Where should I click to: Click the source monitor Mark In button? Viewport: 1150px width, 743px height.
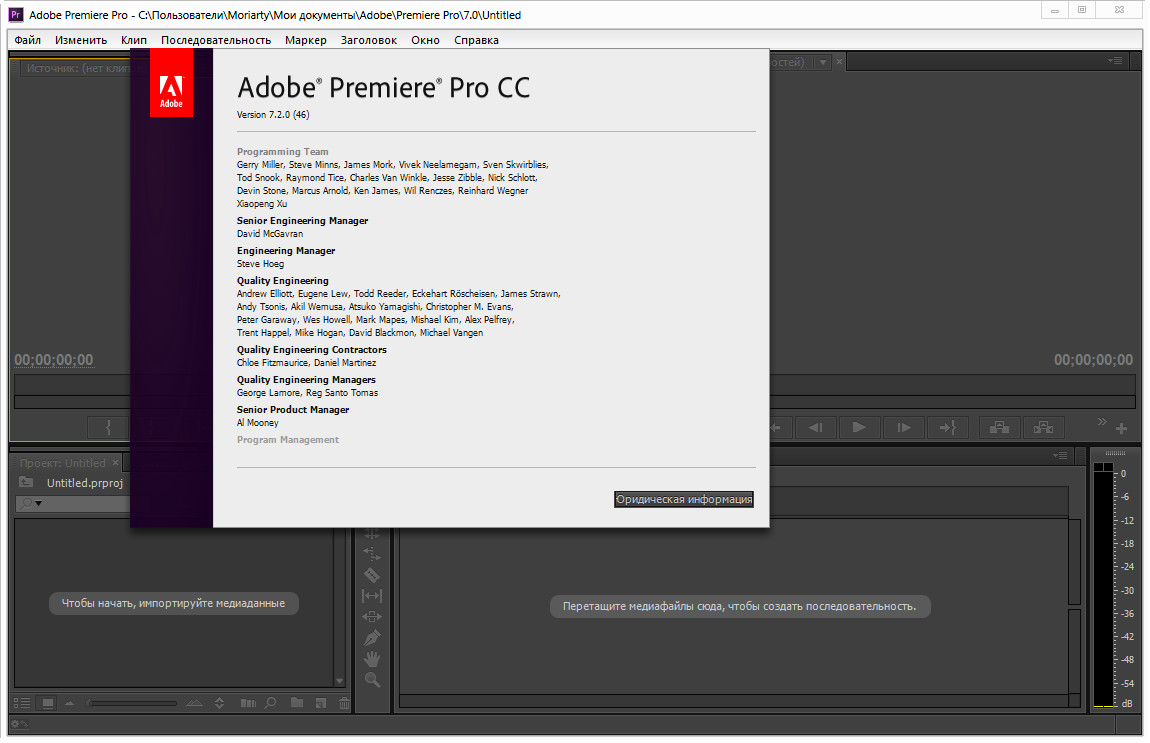click(x=108, y=427)
